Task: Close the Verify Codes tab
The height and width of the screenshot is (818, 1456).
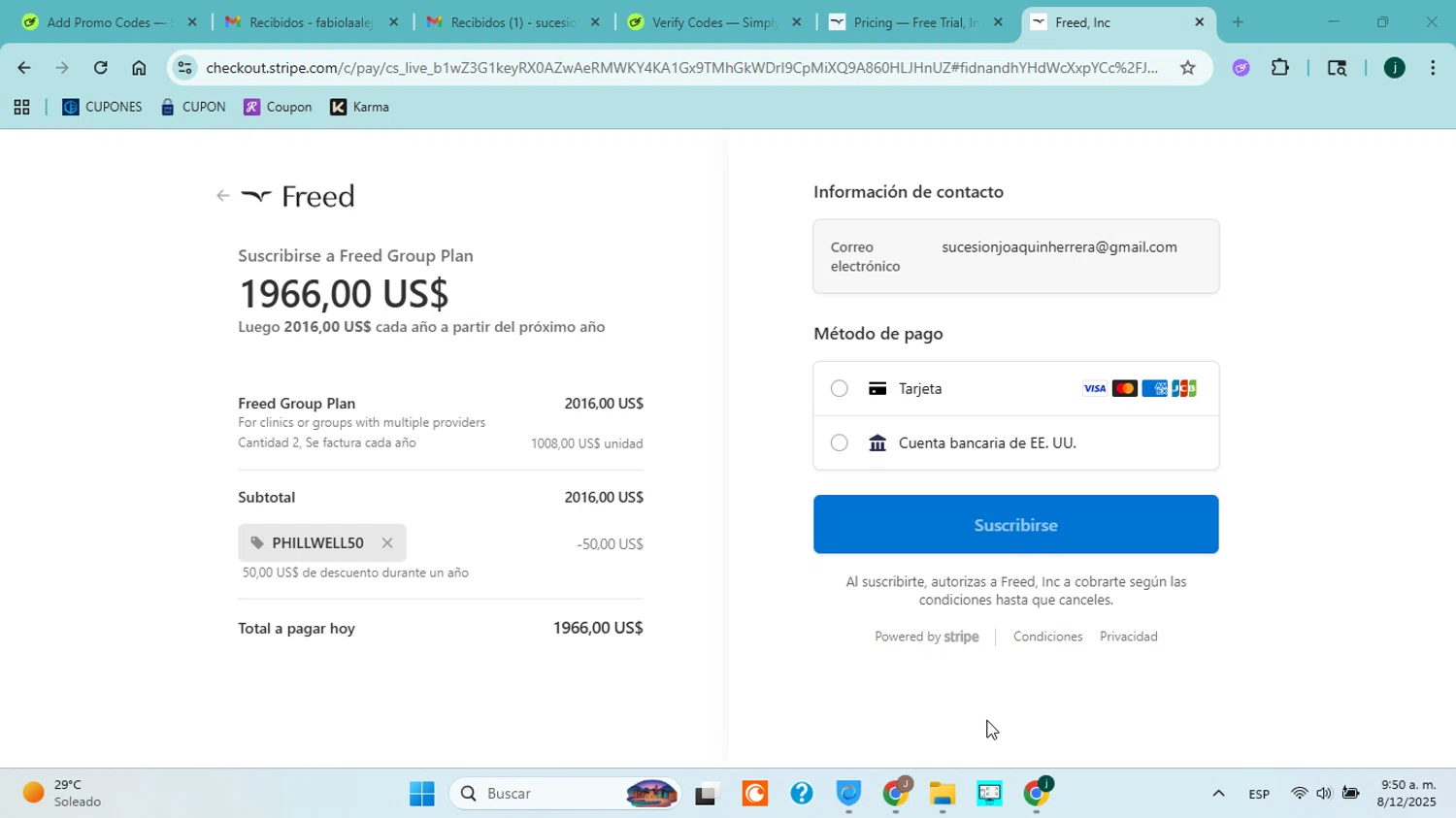Action: pos(796,22)
